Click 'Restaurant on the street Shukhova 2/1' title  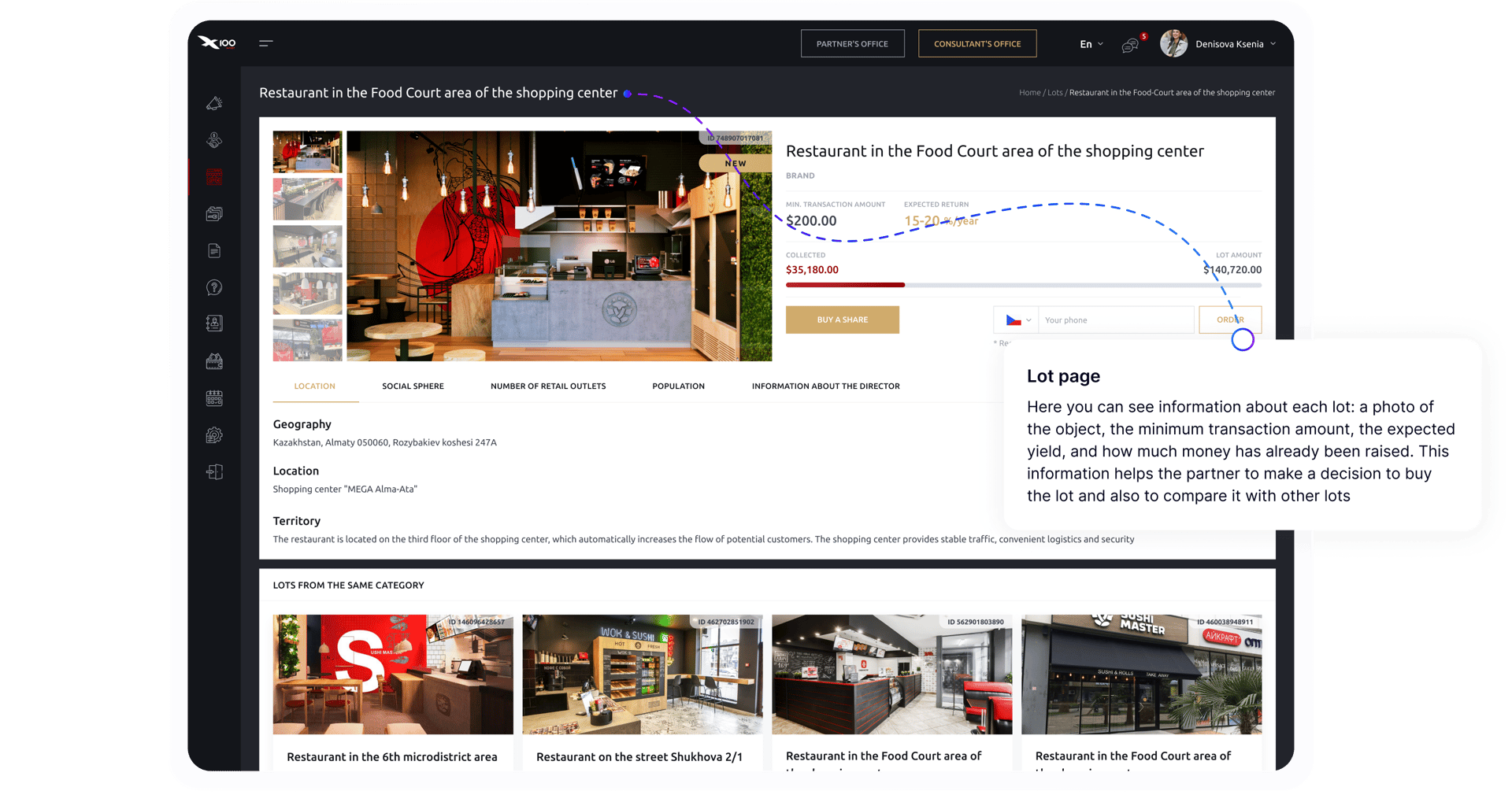639,757
